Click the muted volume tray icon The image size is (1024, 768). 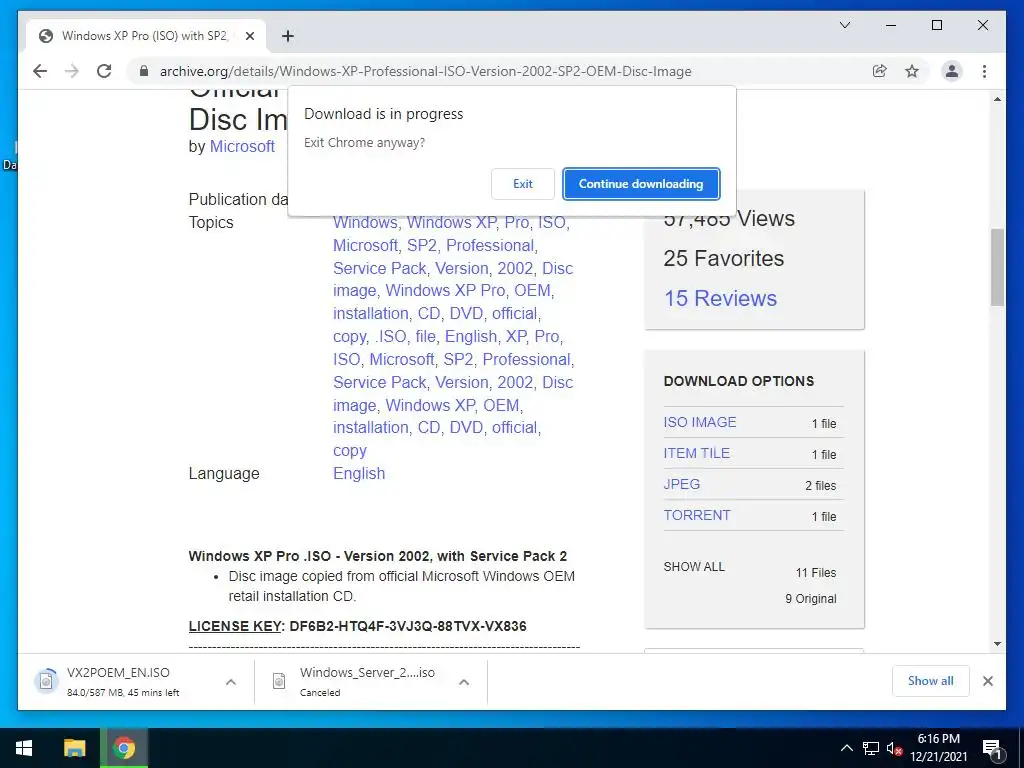[x=894, y=748]
